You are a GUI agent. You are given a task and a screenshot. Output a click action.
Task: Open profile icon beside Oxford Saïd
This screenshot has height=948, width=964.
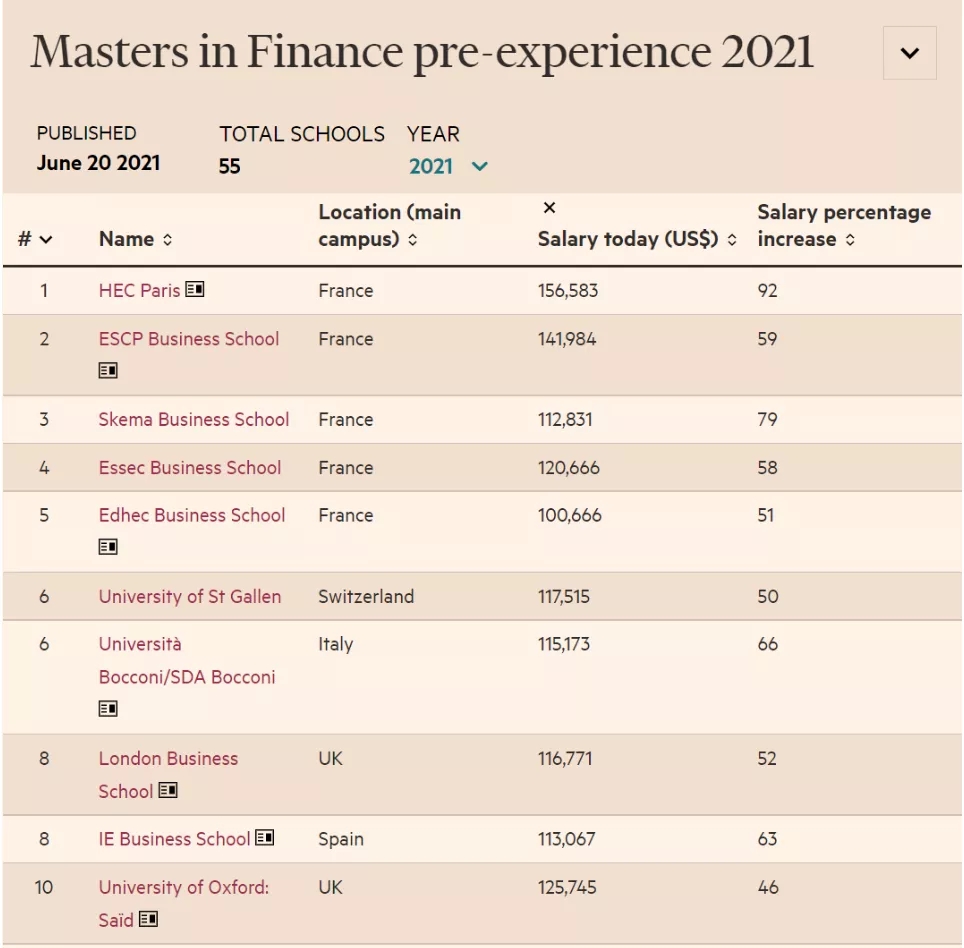click(148, 919)
